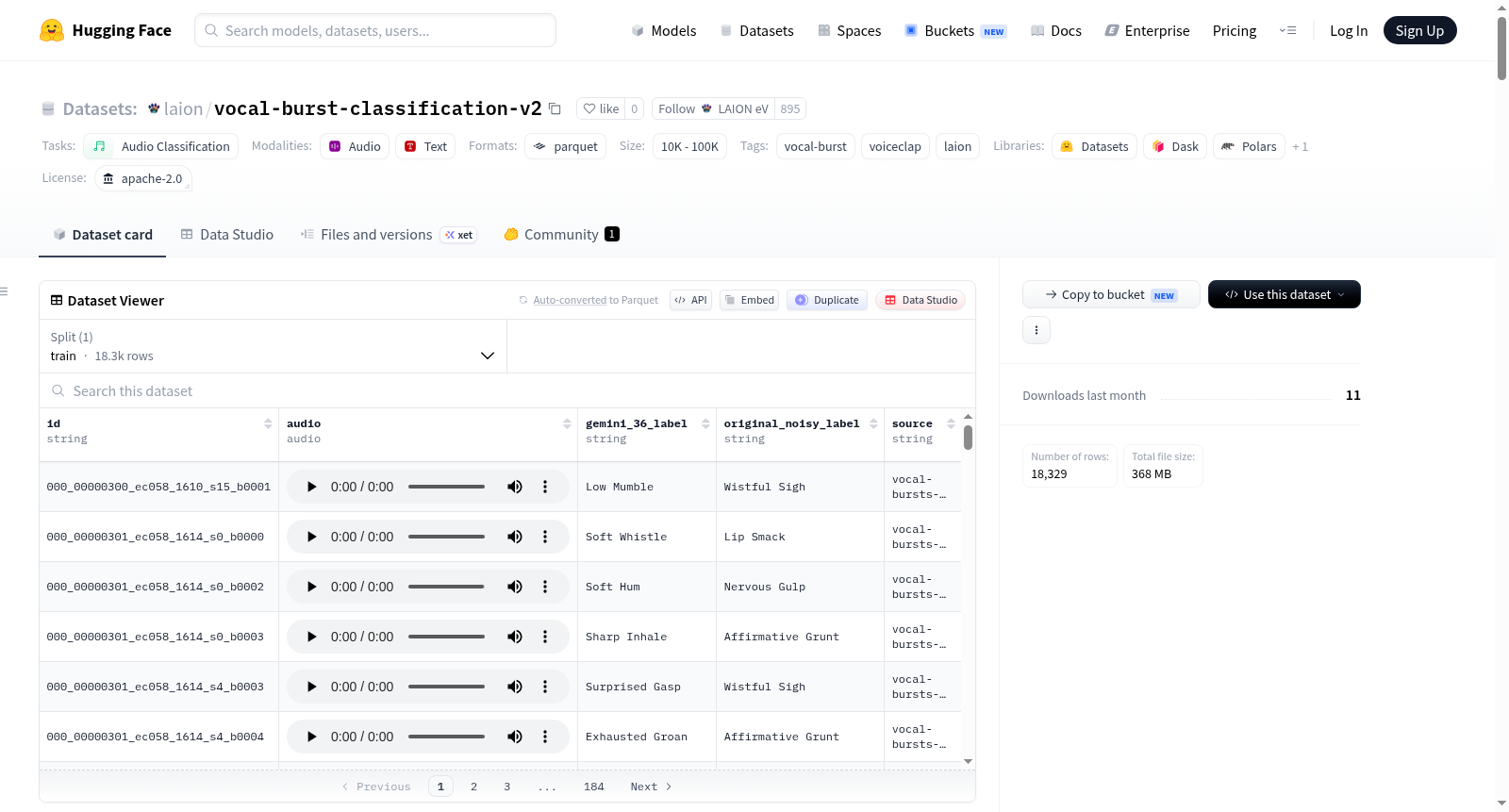Sort the audio column
The width and height of the screenshot is (1509, 812).
tap(567, 424)
